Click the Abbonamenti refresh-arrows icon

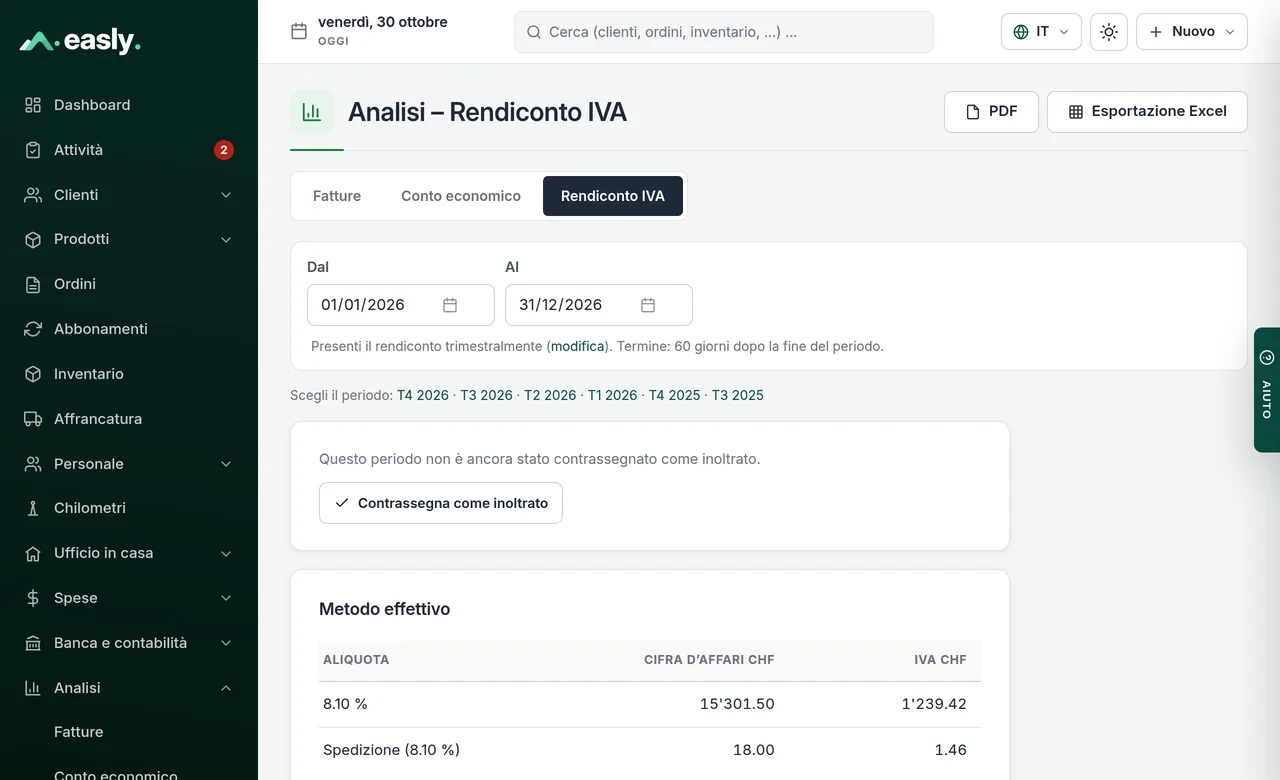coord(33,329)
